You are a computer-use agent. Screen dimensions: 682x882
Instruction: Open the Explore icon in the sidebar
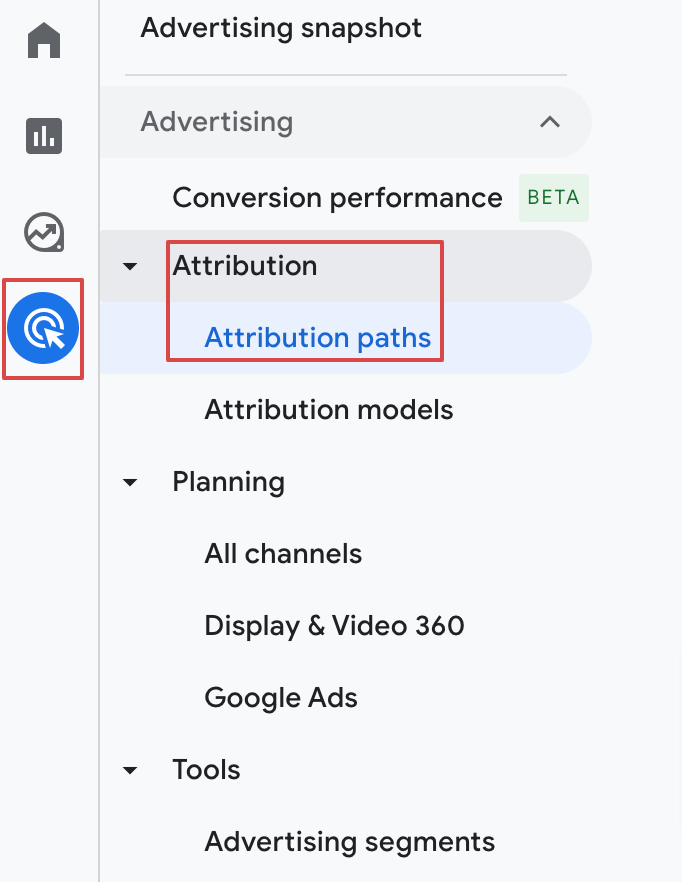pyautogui.click(x=44, y=232)
